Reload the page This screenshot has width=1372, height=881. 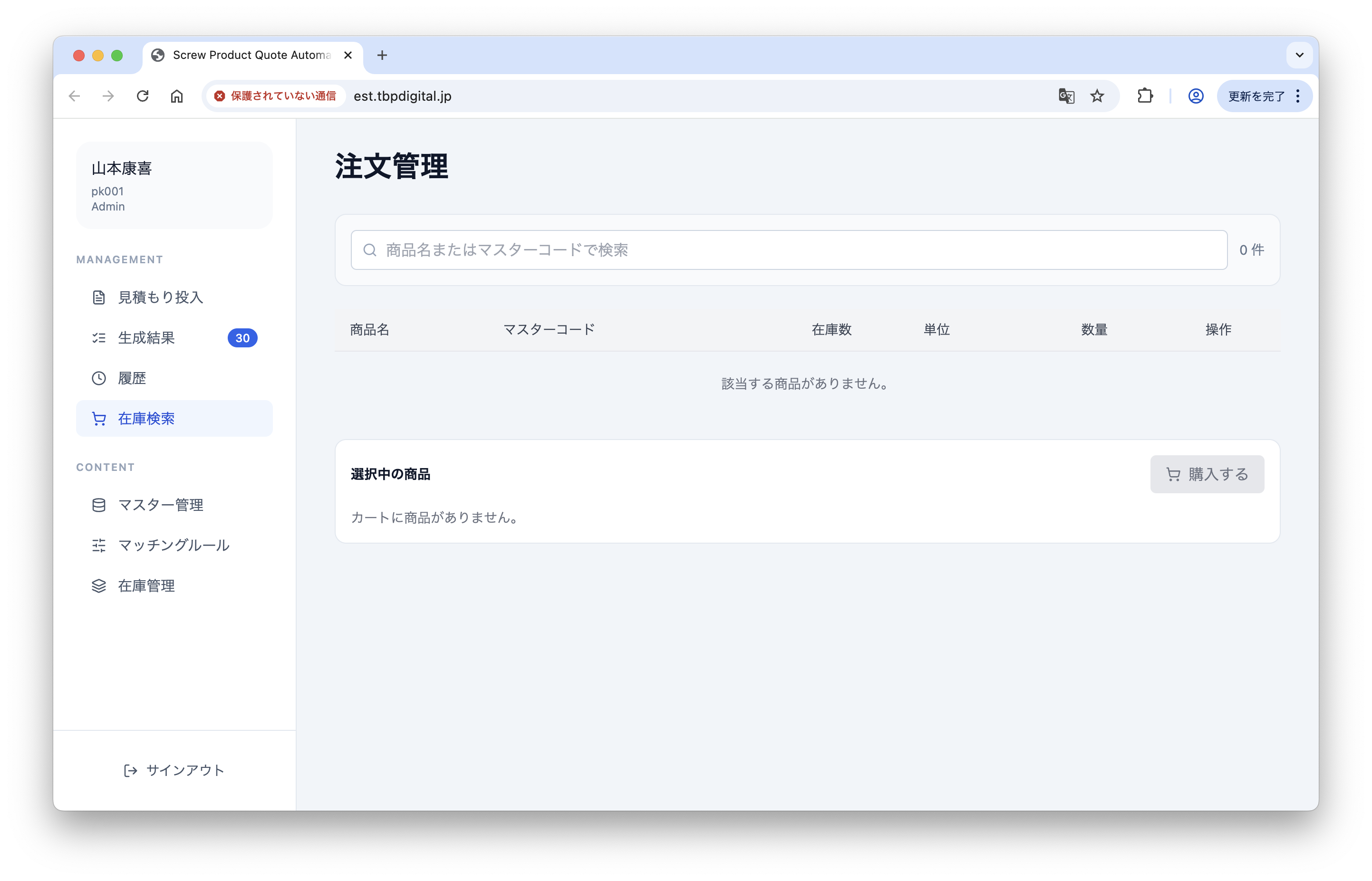[143, 96]
